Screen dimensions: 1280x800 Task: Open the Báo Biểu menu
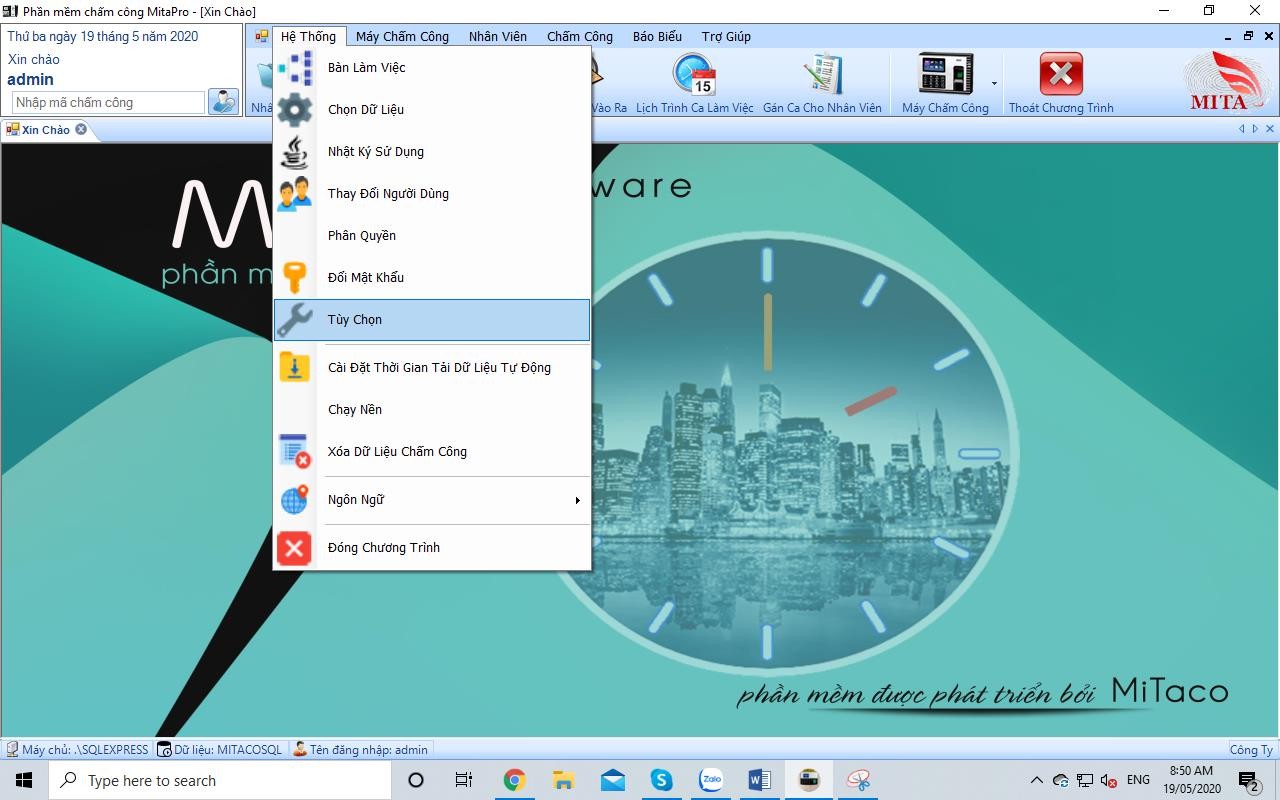[x=657, y=37]
